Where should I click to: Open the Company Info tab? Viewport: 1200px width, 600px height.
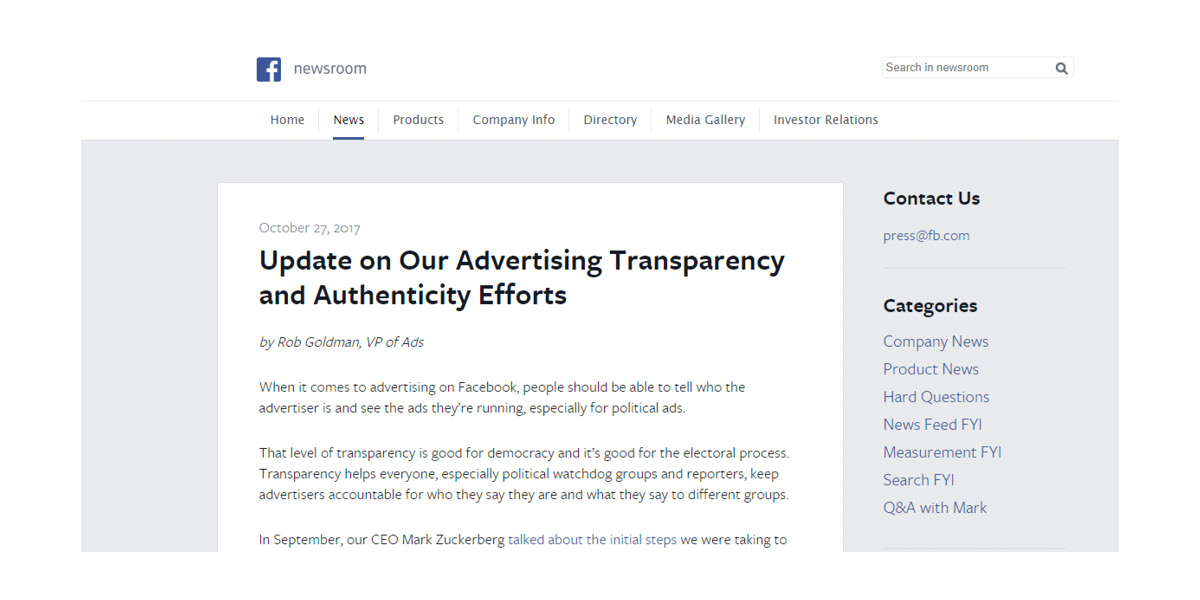[x=513, y=120]
